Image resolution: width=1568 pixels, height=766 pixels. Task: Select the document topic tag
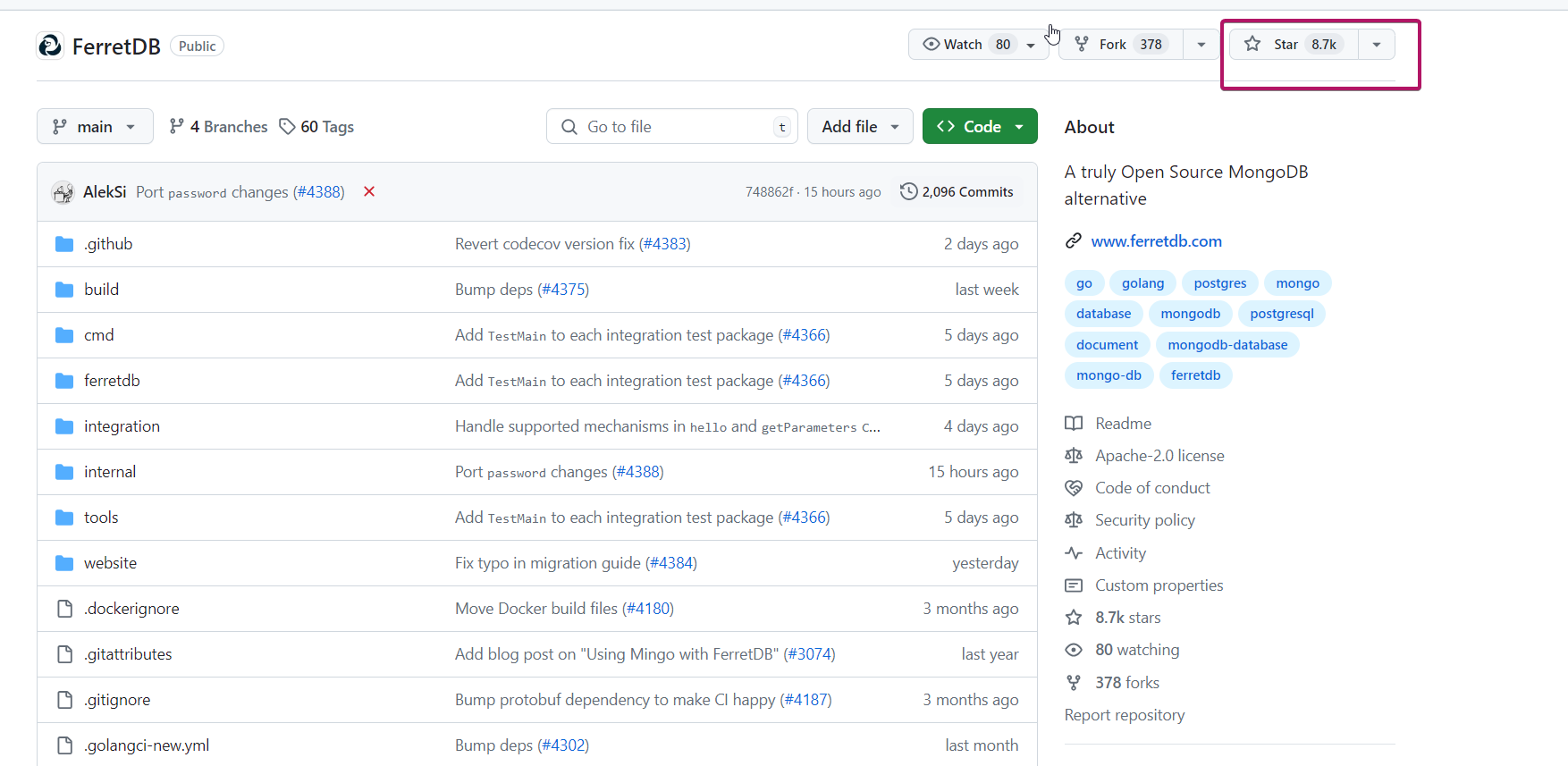coord(1108,345)
